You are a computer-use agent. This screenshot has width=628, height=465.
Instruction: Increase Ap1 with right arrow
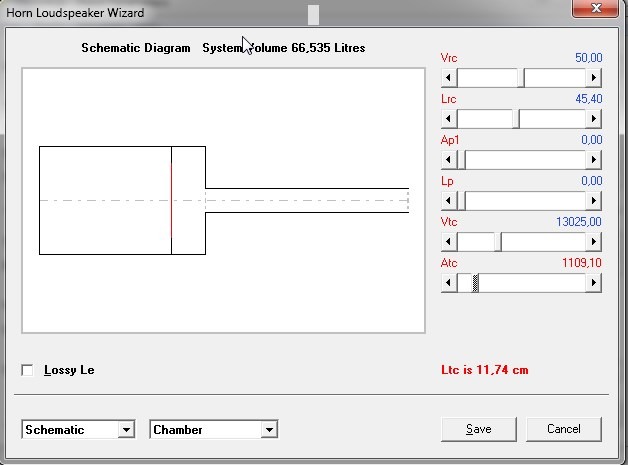tap(594, 160)
